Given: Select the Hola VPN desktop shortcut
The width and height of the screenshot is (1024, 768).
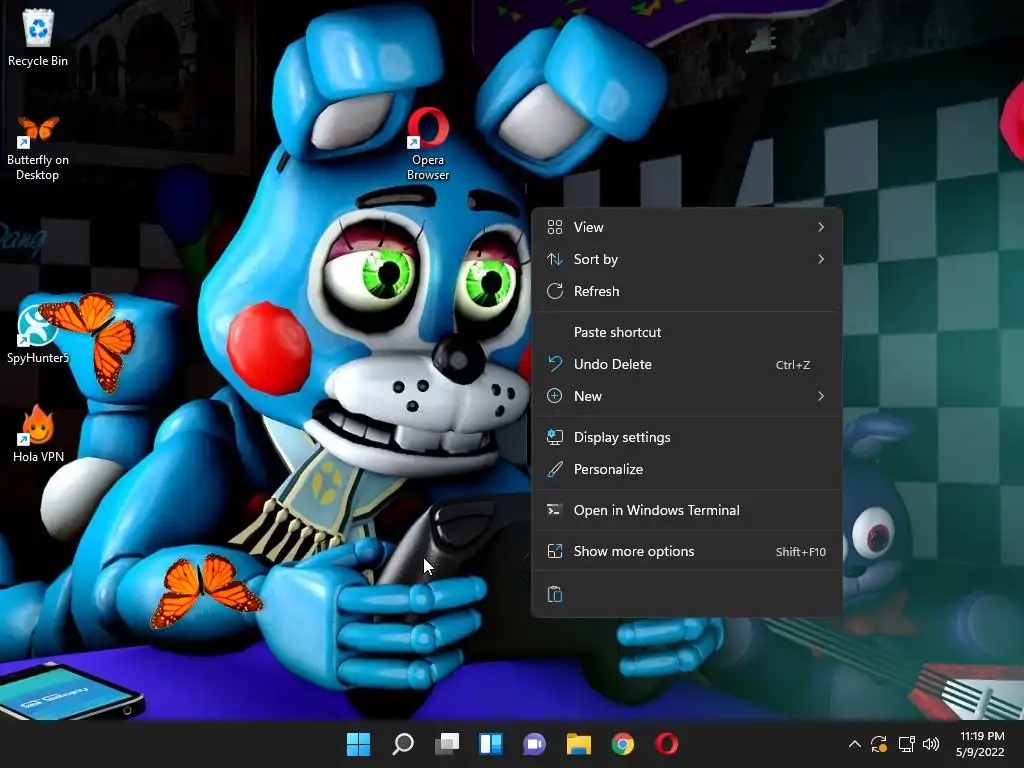Looking at the screenshot, I should click(38, 434).
